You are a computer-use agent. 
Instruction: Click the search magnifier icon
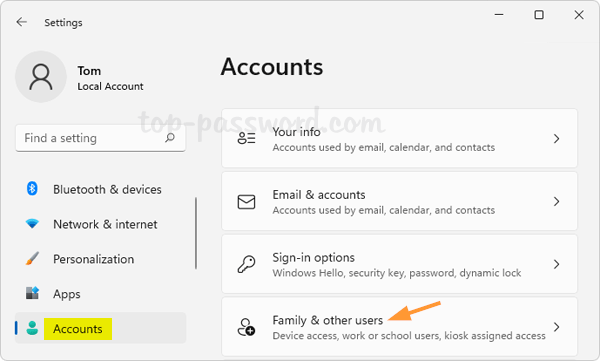click(x=170, y=137)
